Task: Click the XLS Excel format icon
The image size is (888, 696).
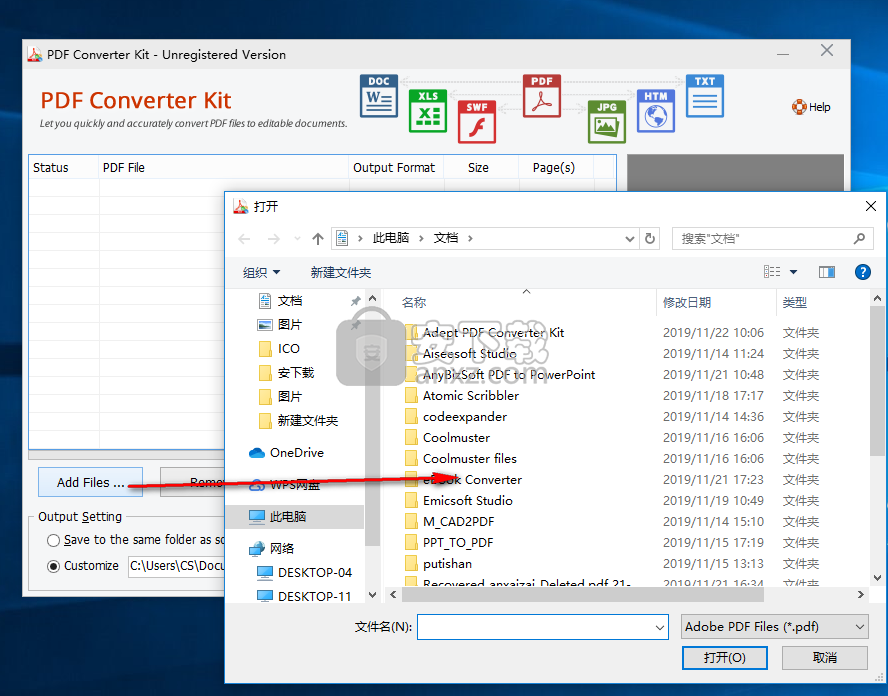Action: [x=428, y=110]
